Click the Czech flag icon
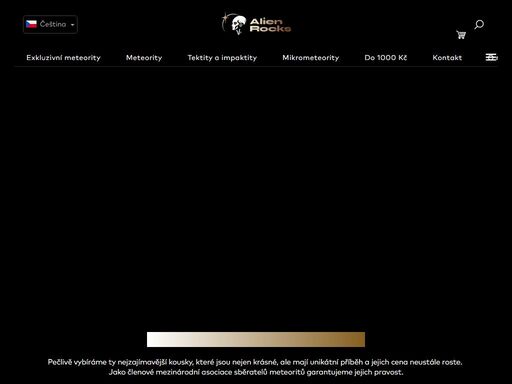 (31, 24)
